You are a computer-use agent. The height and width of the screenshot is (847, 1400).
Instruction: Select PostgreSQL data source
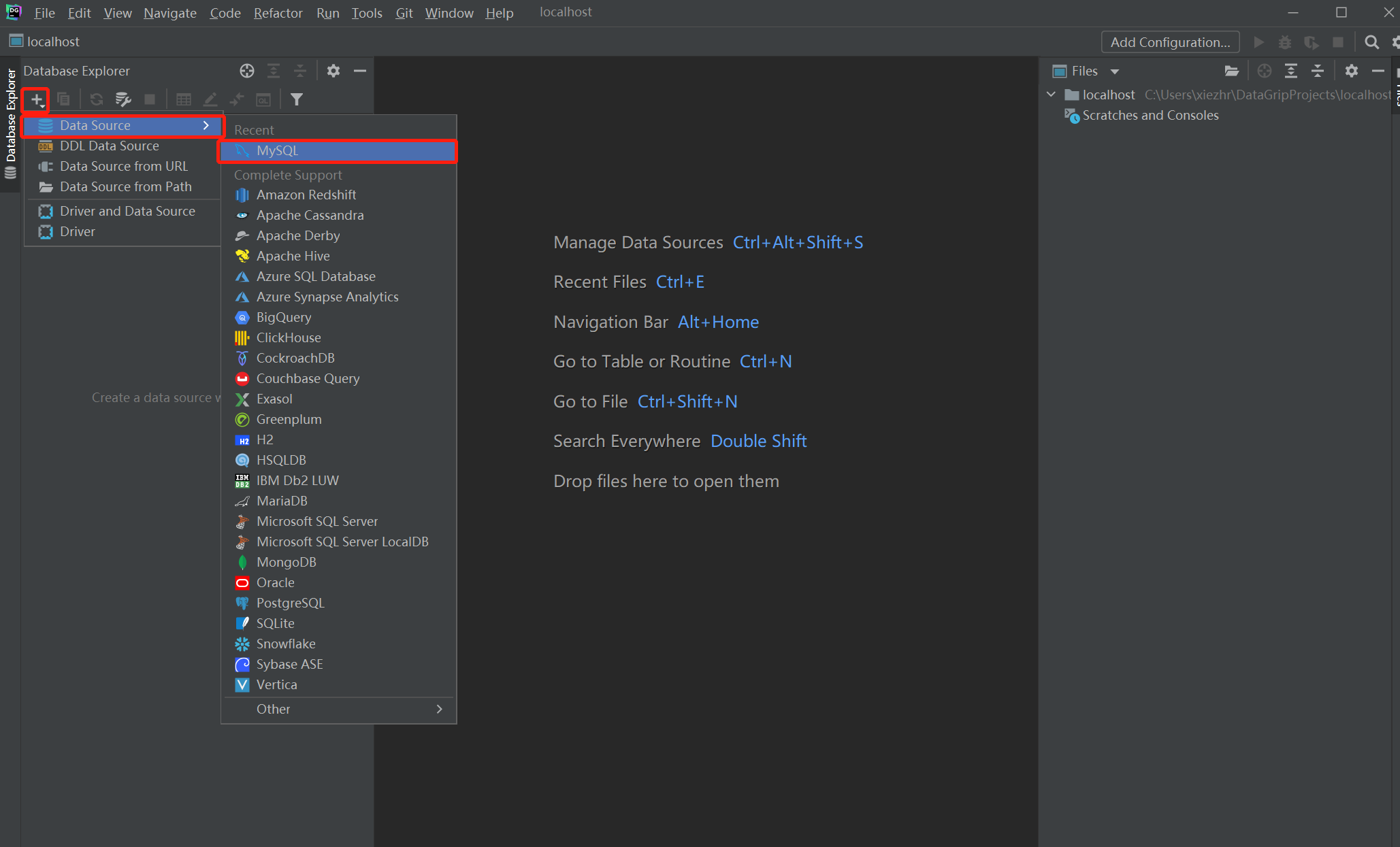(338, 603)
